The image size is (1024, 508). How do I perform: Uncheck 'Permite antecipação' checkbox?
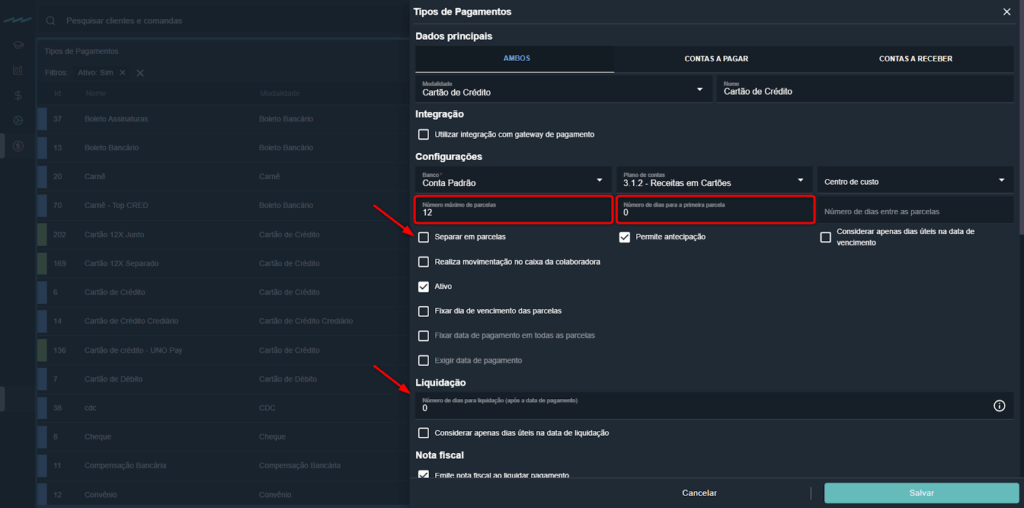coord(624,237)
